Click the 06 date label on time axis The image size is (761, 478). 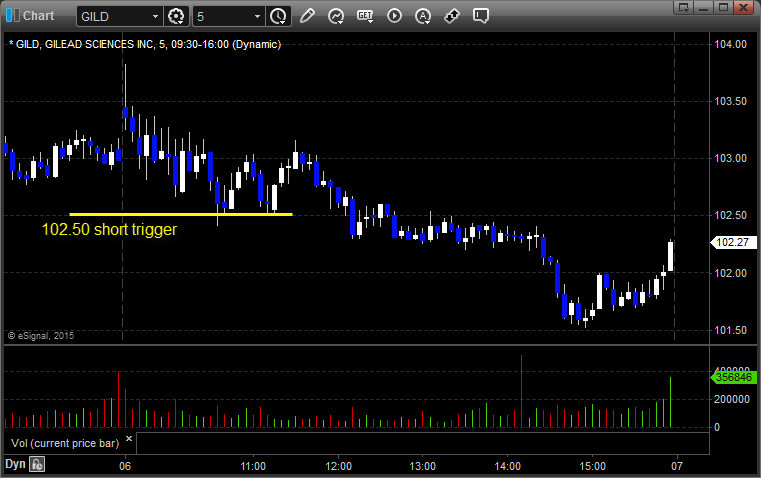point(125,466)
